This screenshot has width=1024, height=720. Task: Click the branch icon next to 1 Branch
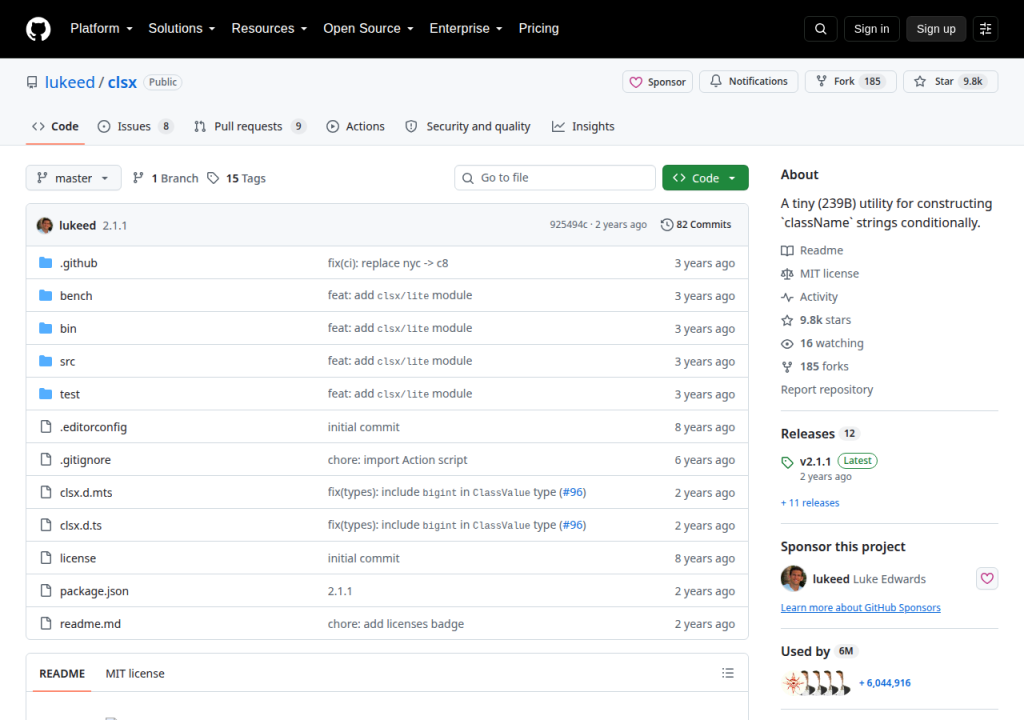click(138, 178)
